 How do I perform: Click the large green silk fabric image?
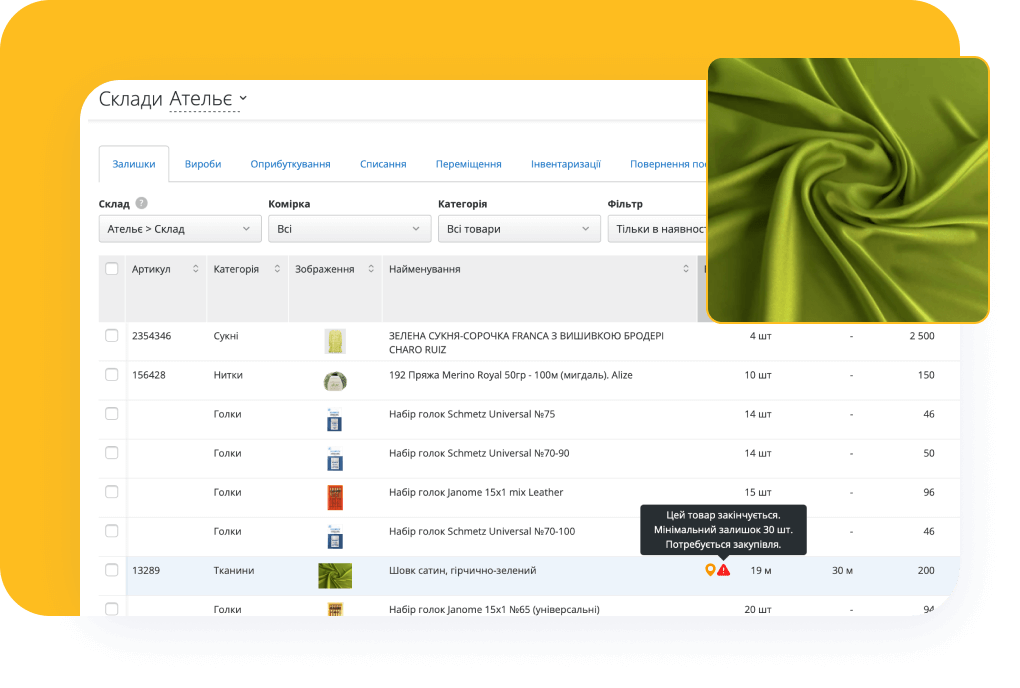coord(848,190)
